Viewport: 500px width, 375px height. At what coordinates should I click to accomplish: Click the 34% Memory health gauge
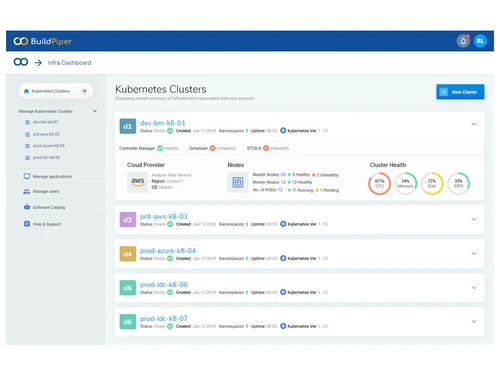point(406,183)
